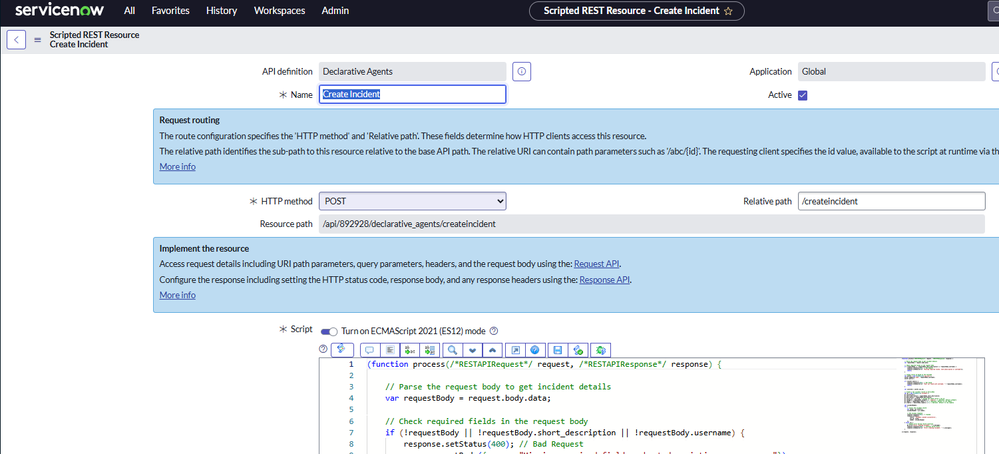Screen dimensions: 999x454
Task: Click the help icon beside ES12 mode
Action: pos(494,331)
